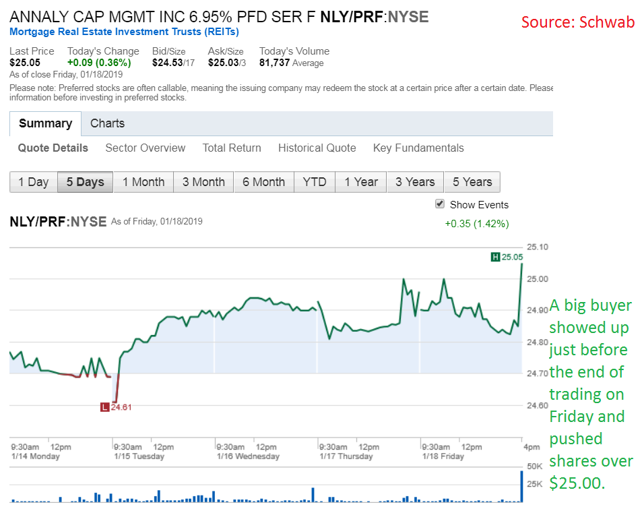
Task: Open the Sector Overview sub-tab
Action: tap(145, 148)
